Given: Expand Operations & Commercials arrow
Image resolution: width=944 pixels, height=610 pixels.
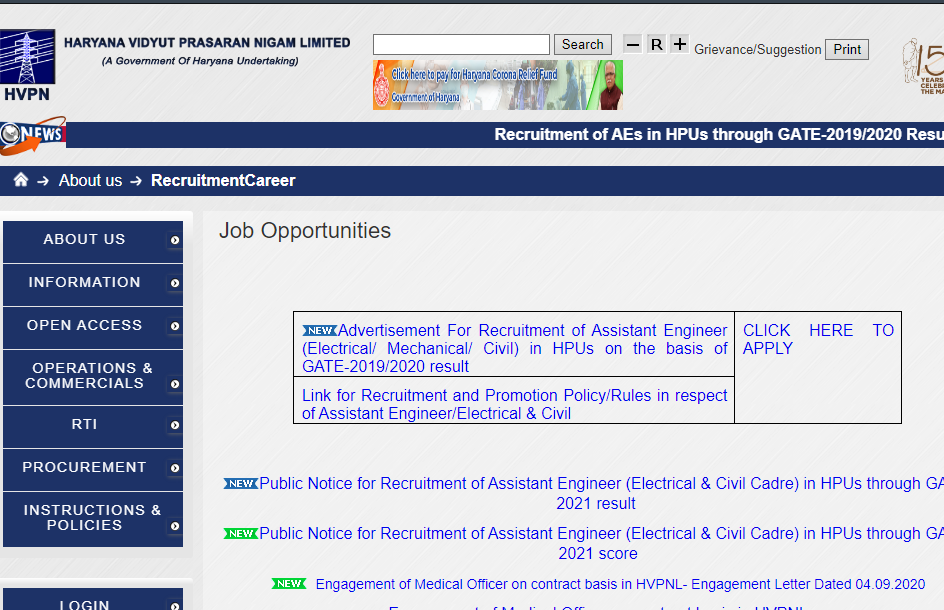Looking at the screenshot, I should pyautogui.click(x=175, y=384).
